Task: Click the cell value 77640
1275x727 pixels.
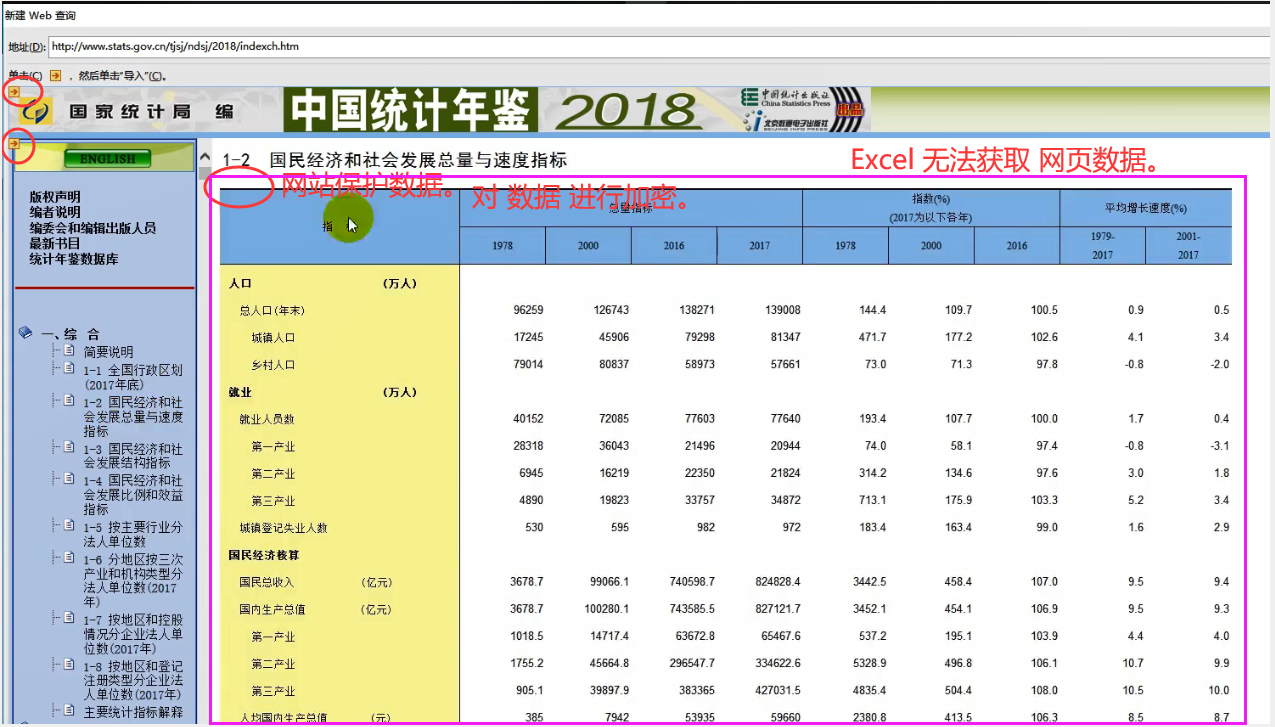Action: coord(784,419)
